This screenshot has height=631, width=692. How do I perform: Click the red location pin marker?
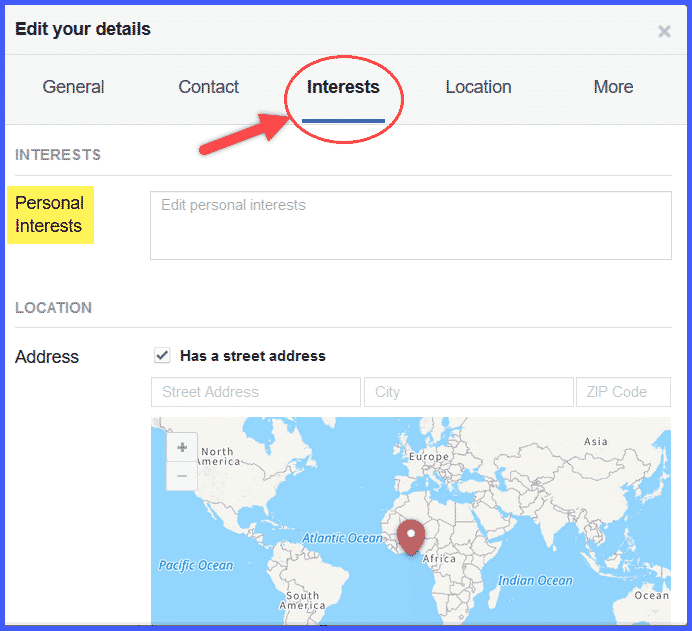coord(410,536)
